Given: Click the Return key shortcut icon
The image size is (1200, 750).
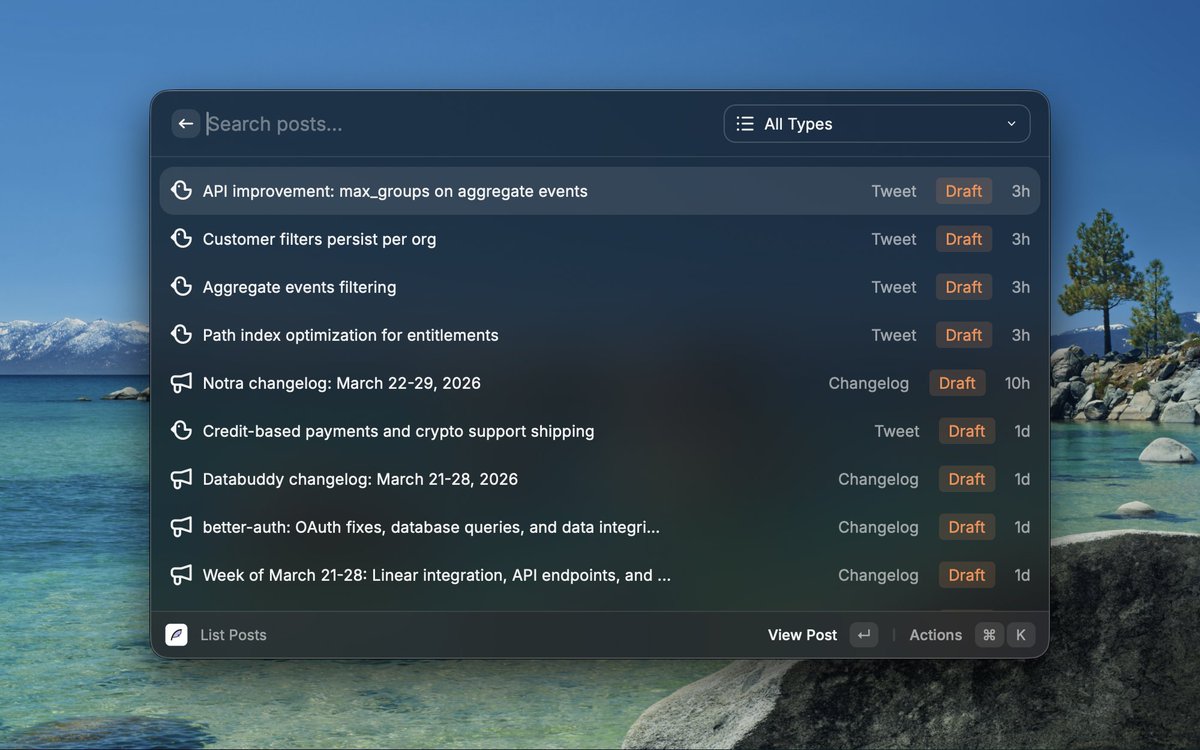Looking at the screenshot, I should pos(864,635).
